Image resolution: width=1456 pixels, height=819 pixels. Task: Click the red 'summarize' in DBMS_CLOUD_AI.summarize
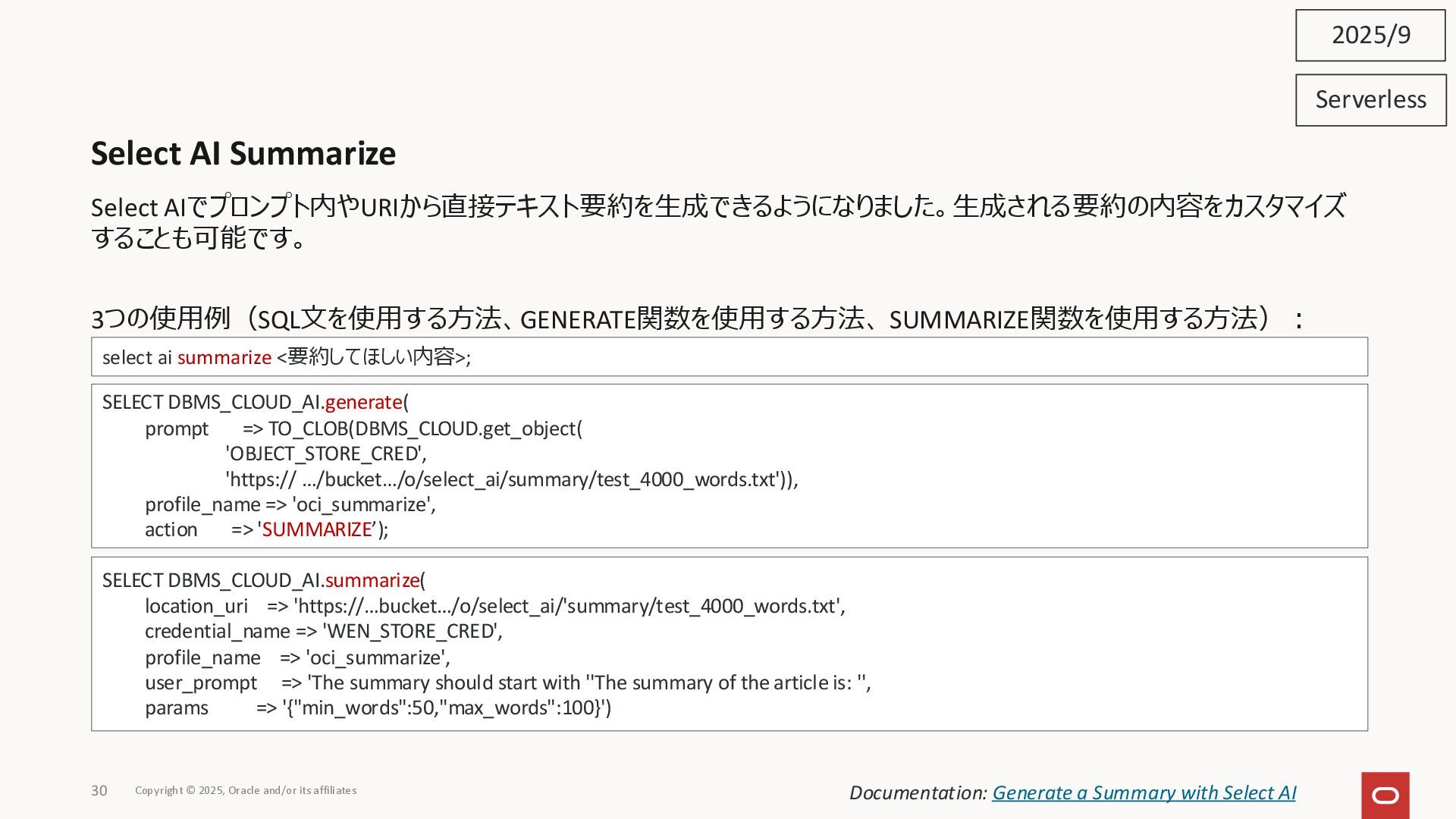pos(372,580)
